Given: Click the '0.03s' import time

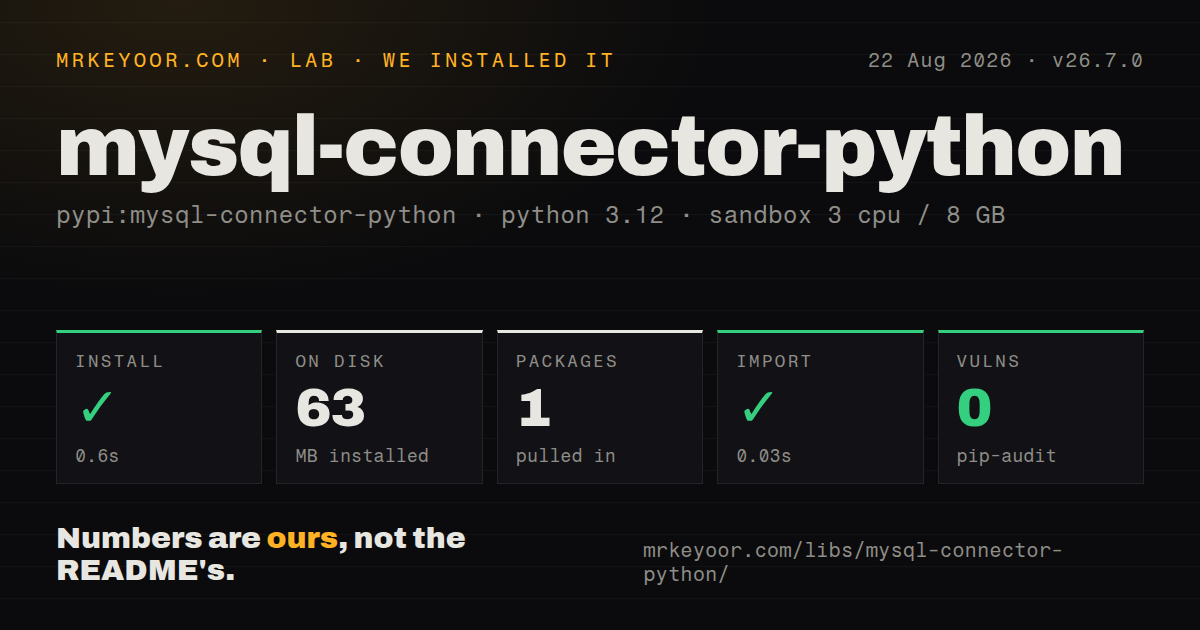Looking at the screenshot, I should coord(764,456).
